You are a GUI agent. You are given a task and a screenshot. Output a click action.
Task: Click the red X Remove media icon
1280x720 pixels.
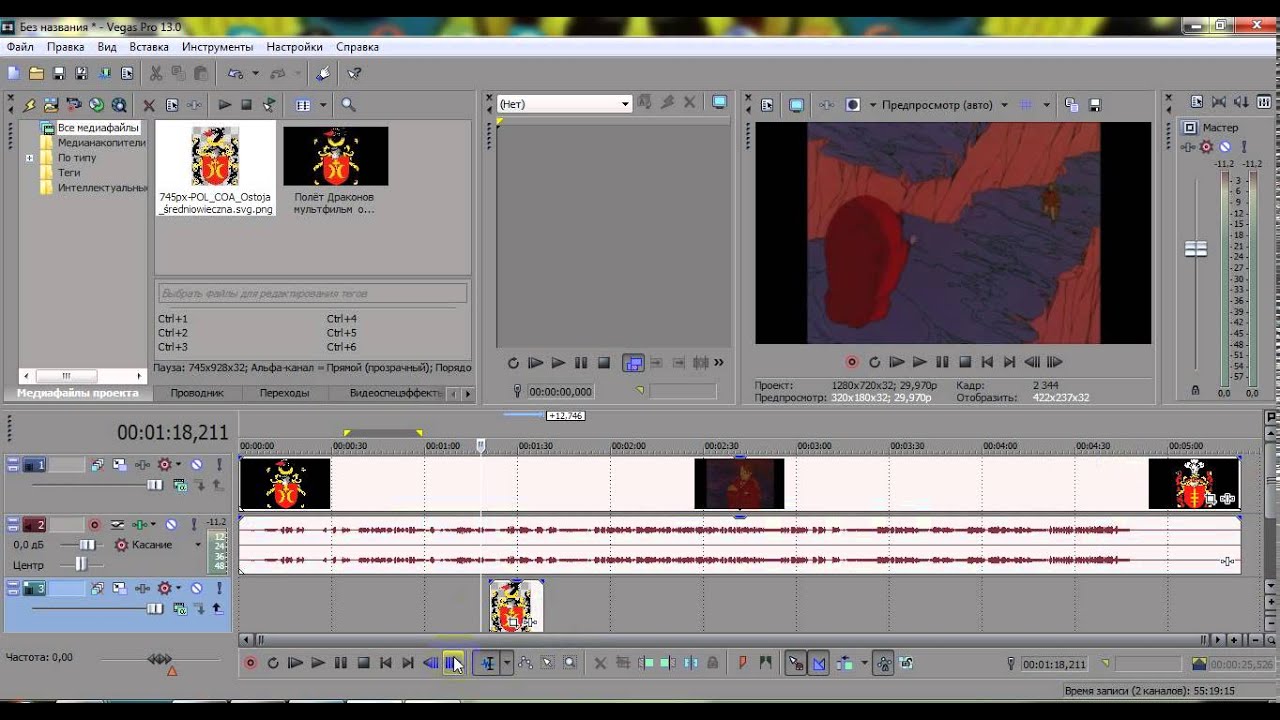[149, 104]
